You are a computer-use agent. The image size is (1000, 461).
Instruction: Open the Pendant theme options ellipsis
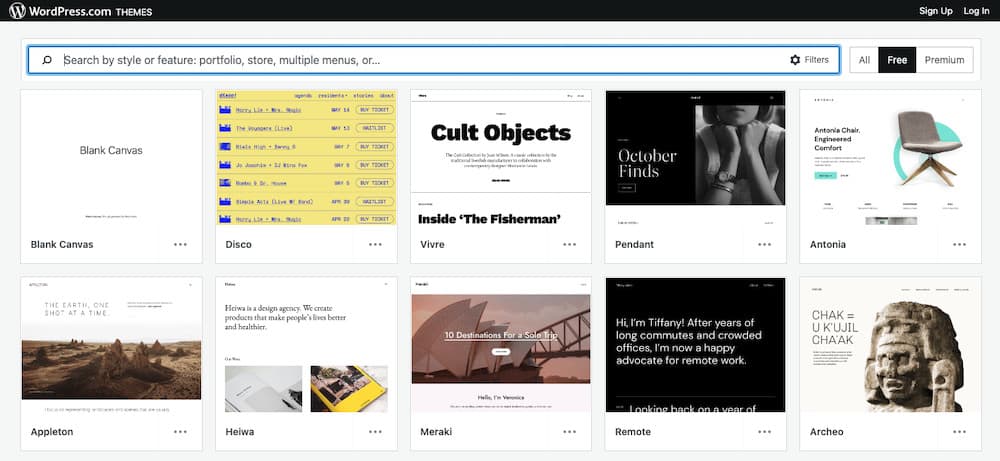(x=765, y=244)
